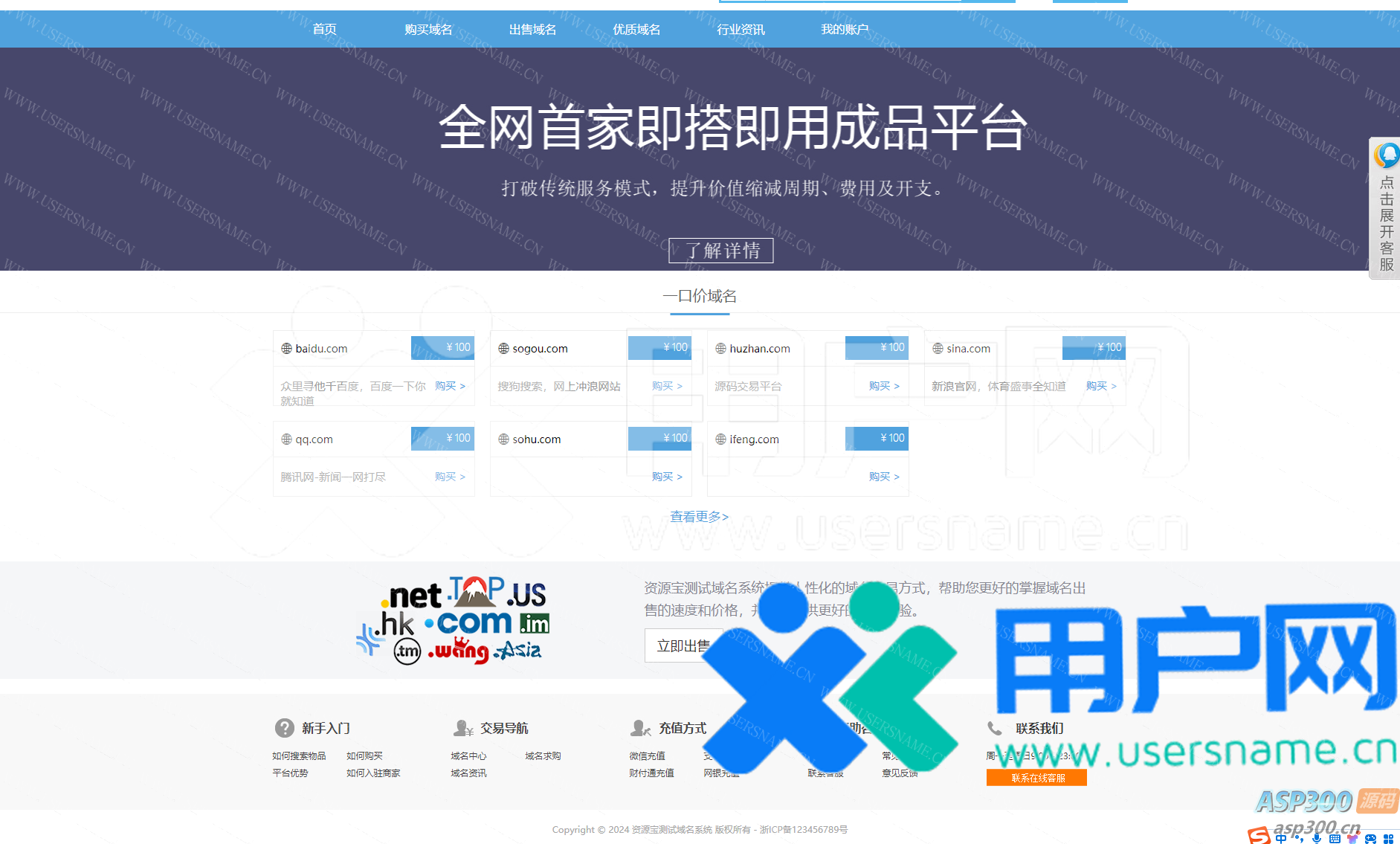Go to the 优质域名 navigation item
The height and width of the screenshot is (844, 1400).
pos(636,30)
